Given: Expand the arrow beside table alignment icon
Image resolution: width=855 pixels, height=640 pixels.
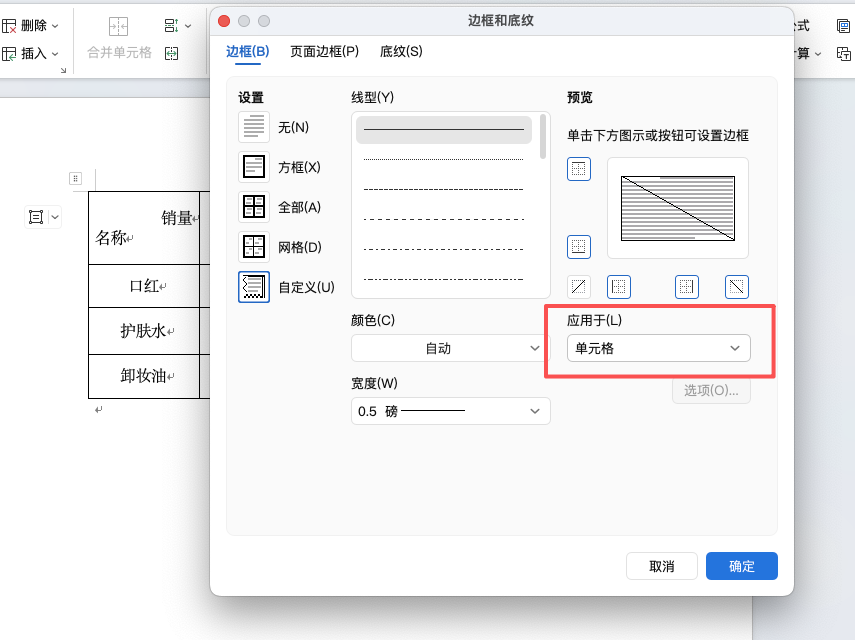Looking at the screenshot, I should coord(55,217).
